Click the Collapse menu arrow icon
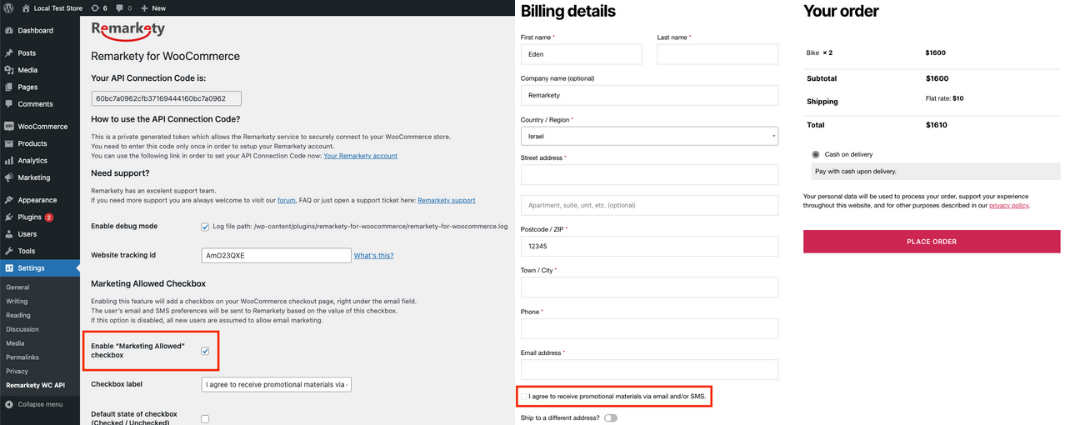This screenshot has height=425, width=1080. (9, 404)
